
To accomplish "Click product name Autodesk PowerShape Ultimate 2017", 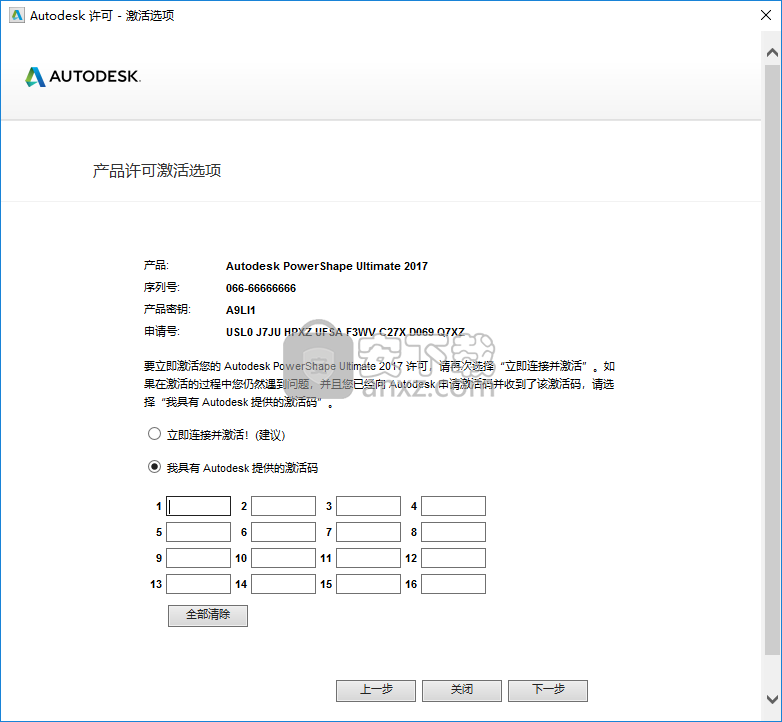I will 327,266.
